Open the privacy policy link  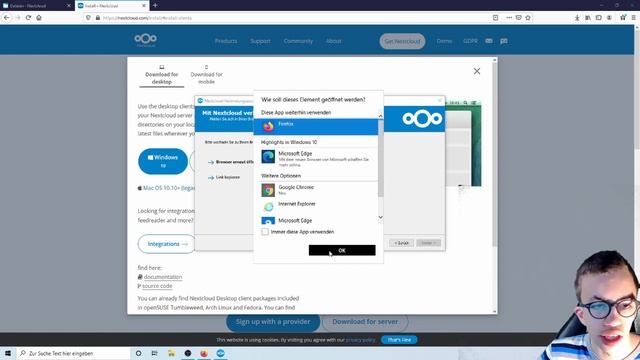[360, 340]
